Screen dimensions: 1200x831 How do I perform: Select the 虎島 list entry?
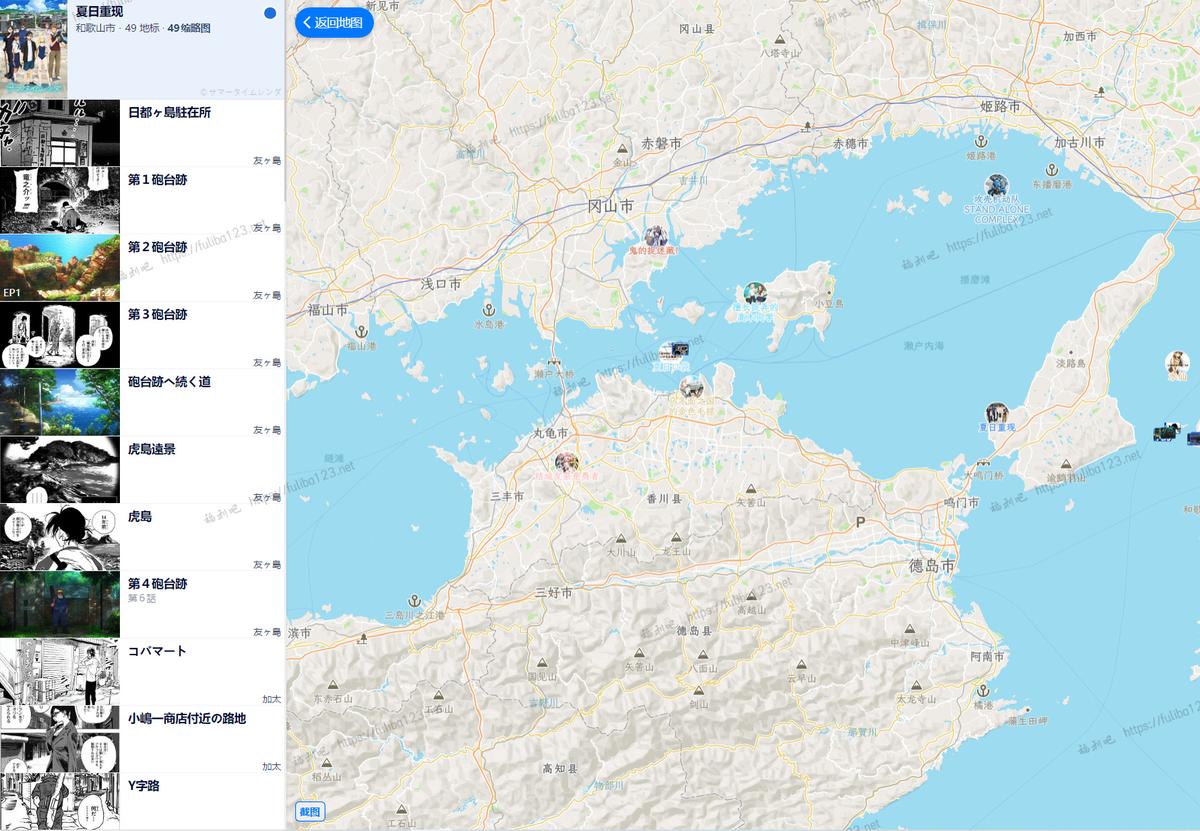click(x=142, y=537)
